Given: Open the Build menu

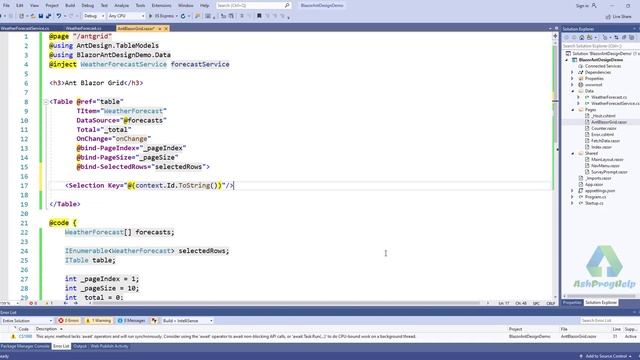Looking at the screenshot, I should 70,6.
